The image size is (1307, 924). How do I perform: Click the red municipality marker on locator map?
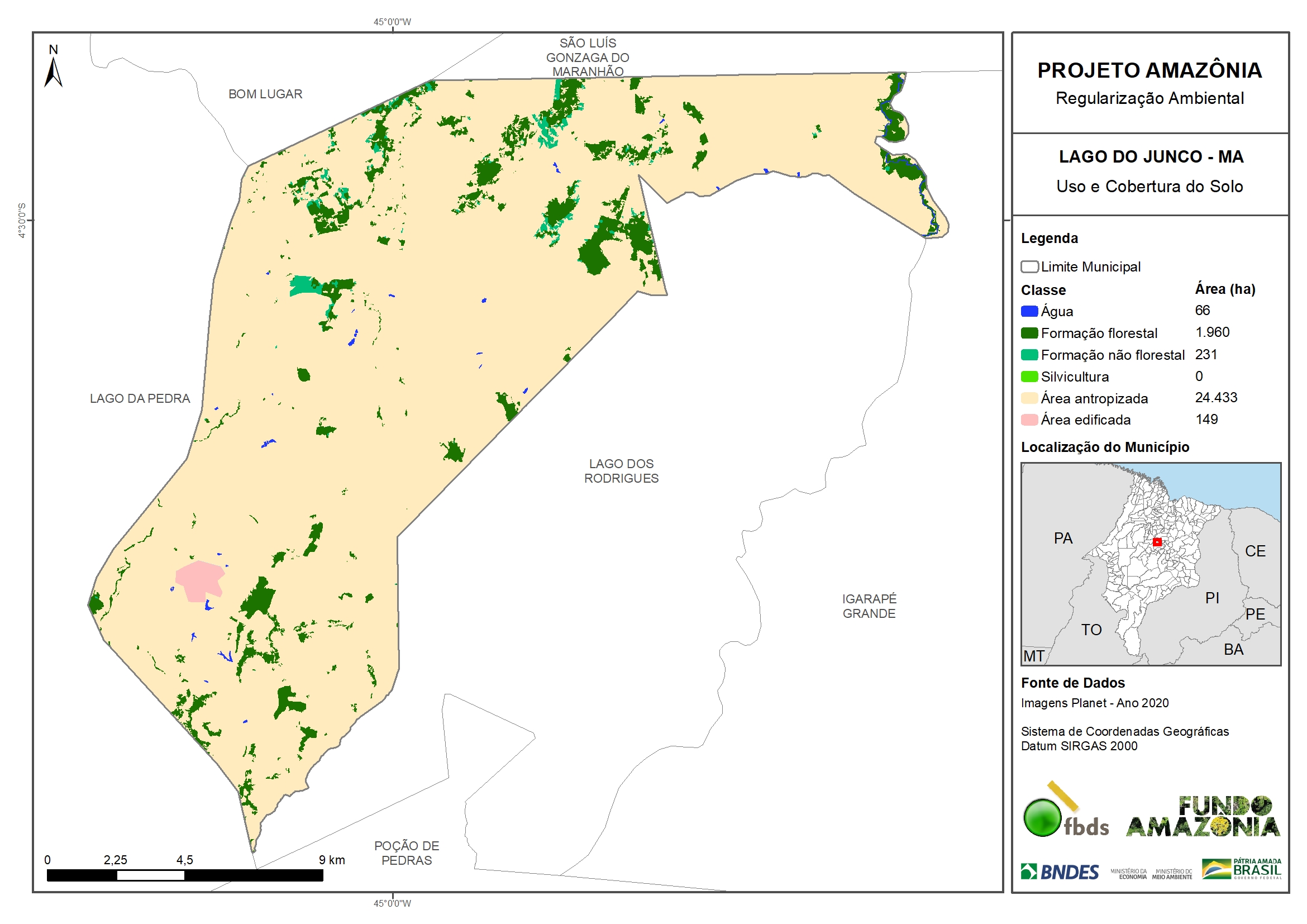(x=1157, y=542)
